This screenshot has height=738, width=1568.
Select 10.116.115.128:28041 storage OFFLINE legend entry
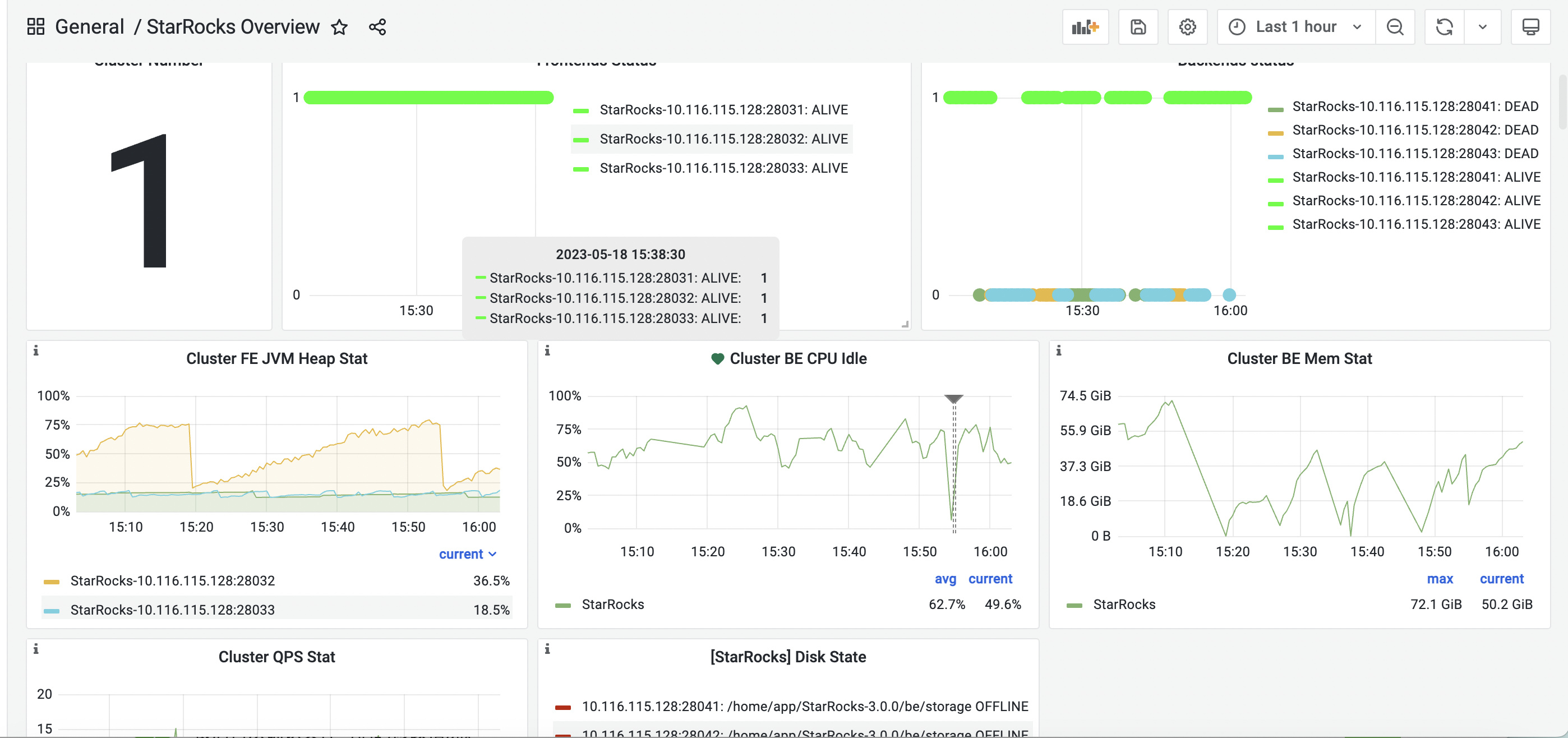point(805,707)
